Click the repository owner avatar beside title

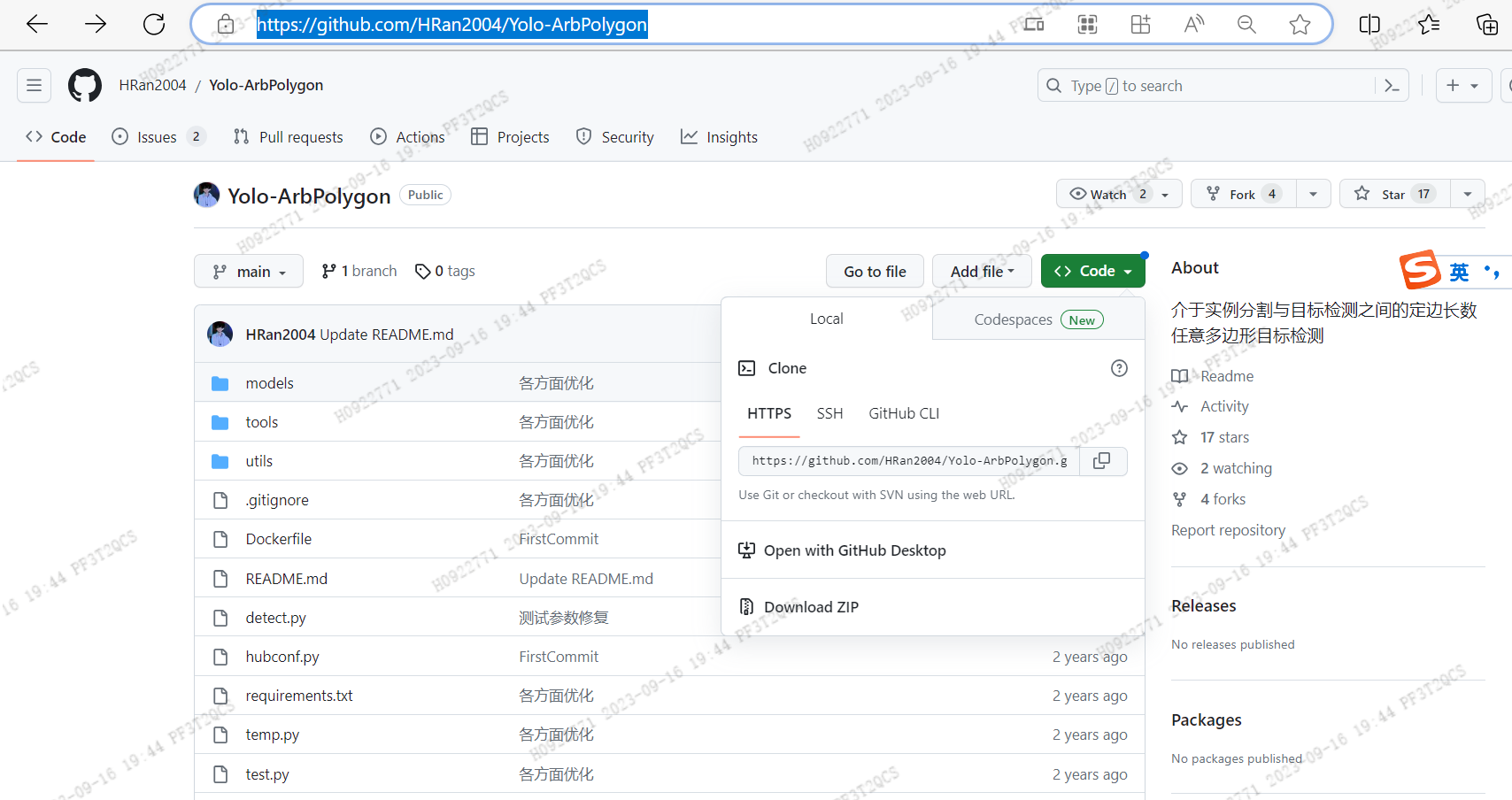[206, 195]
